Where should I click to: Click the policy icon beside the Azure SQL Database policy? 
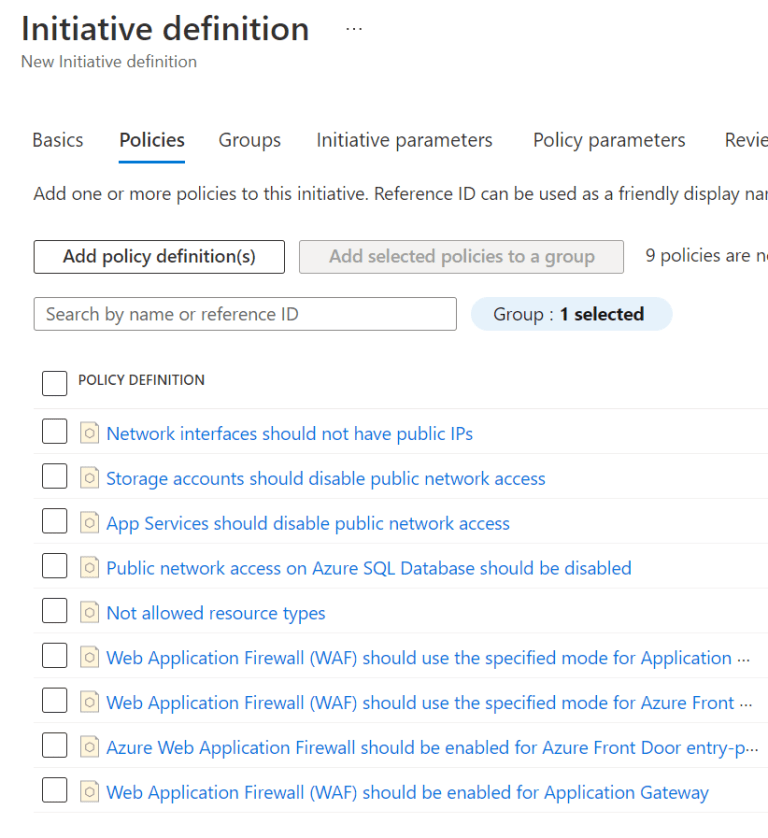(89, 566)
